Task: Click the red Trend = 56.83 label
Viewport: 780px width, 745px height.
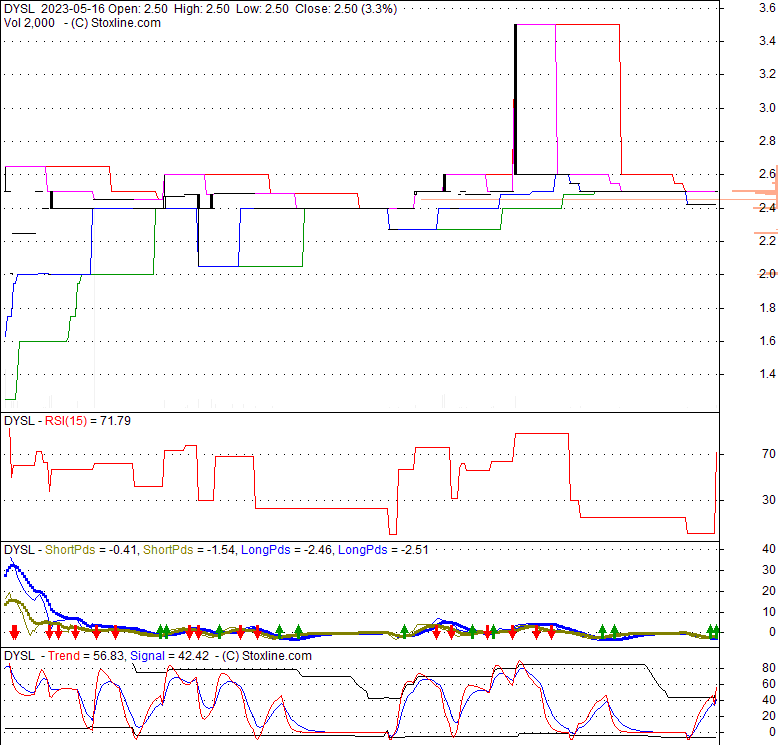Action: point(86,656)
